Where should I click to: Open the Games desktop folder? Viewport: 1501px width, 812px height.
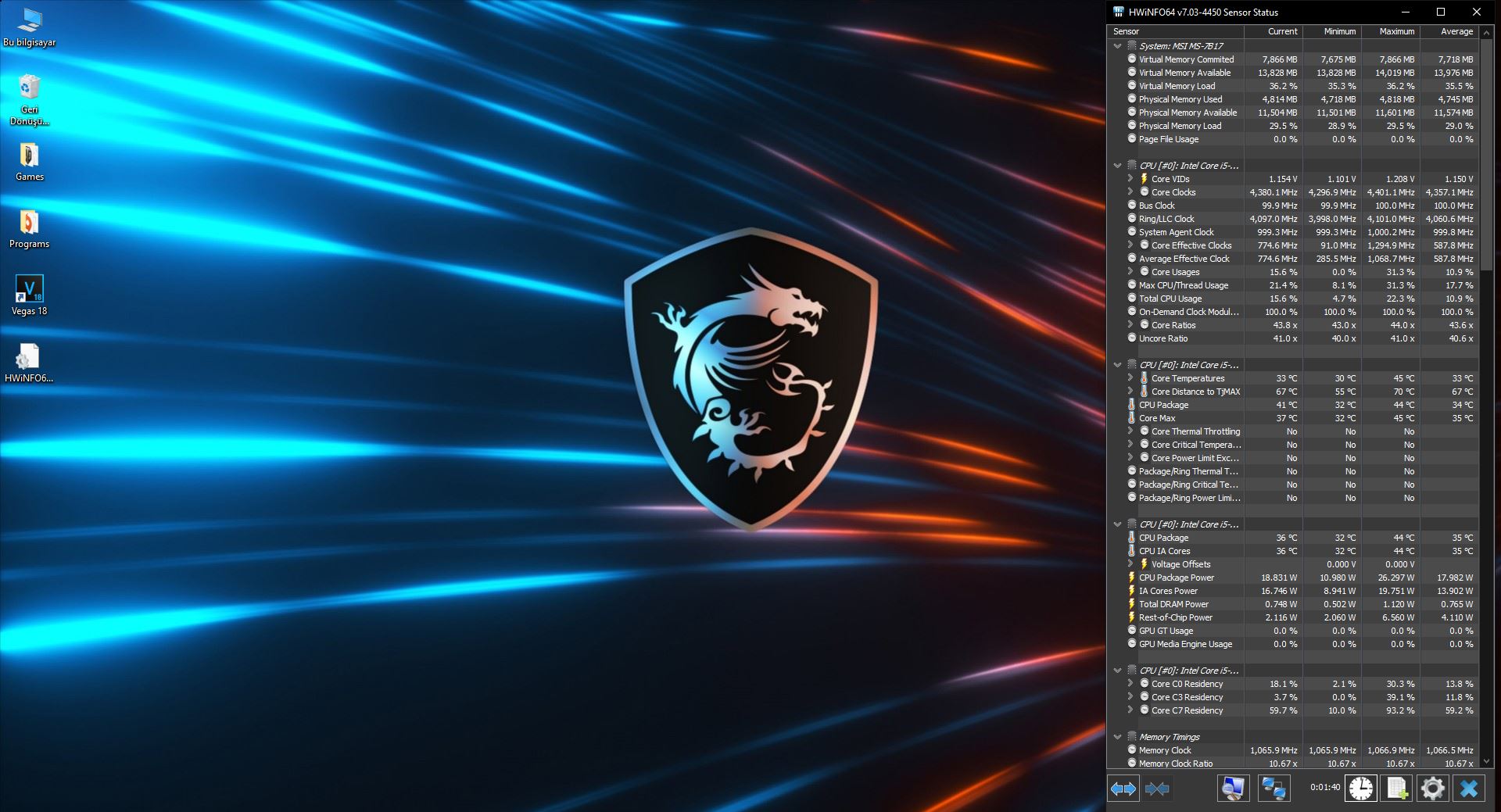pyautogui.click(x=30, y=162)
